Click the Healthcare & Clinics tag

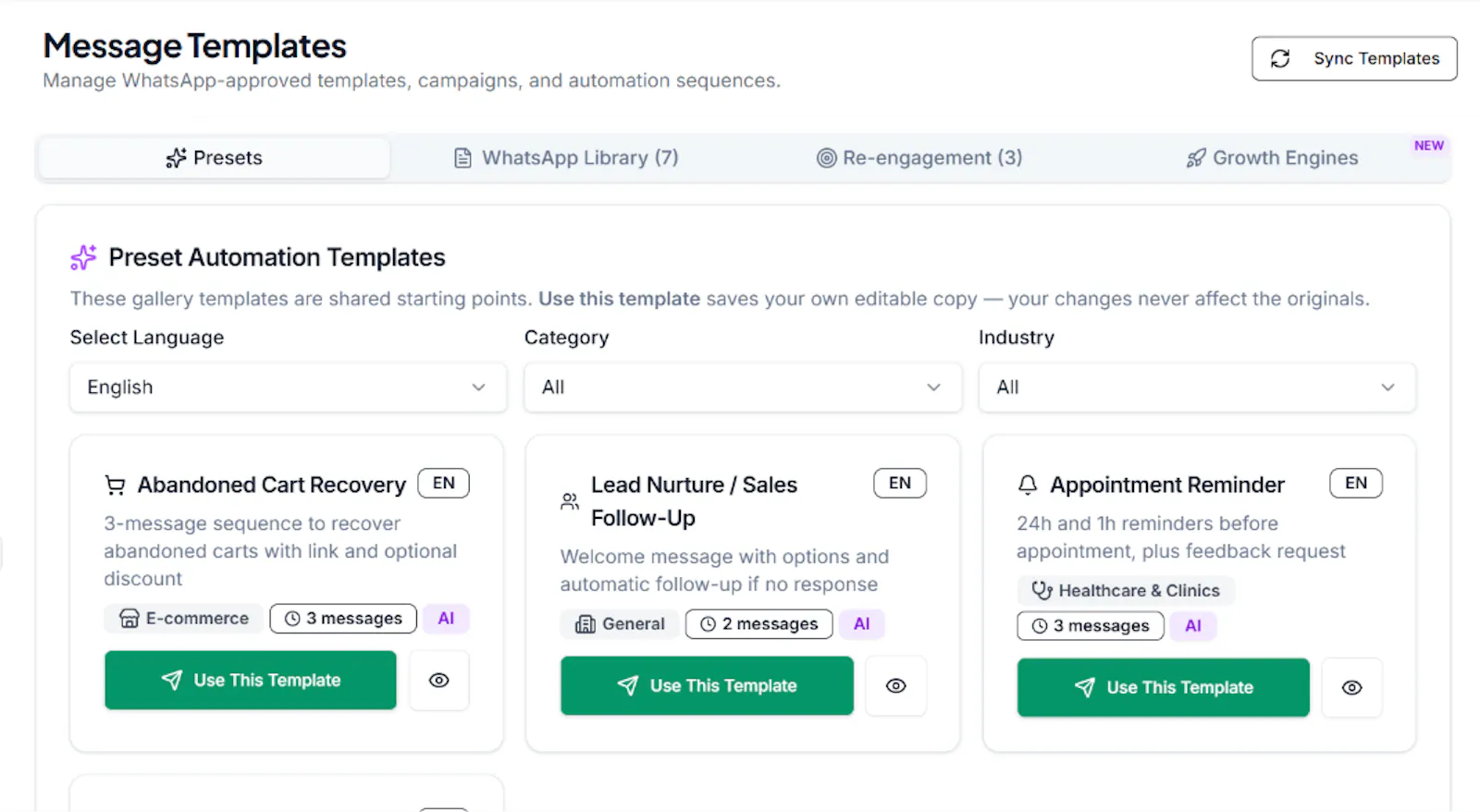(x=1127, y=591)
